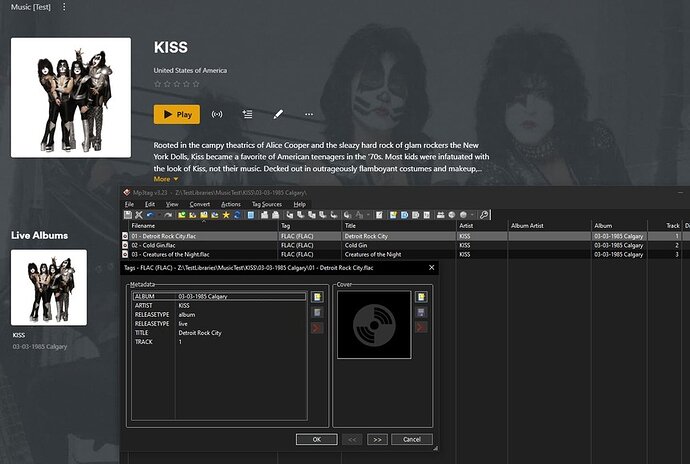Edit KISS artist with the pencil icon
This screenshot has width=690, height=464.
pos(278,114)
